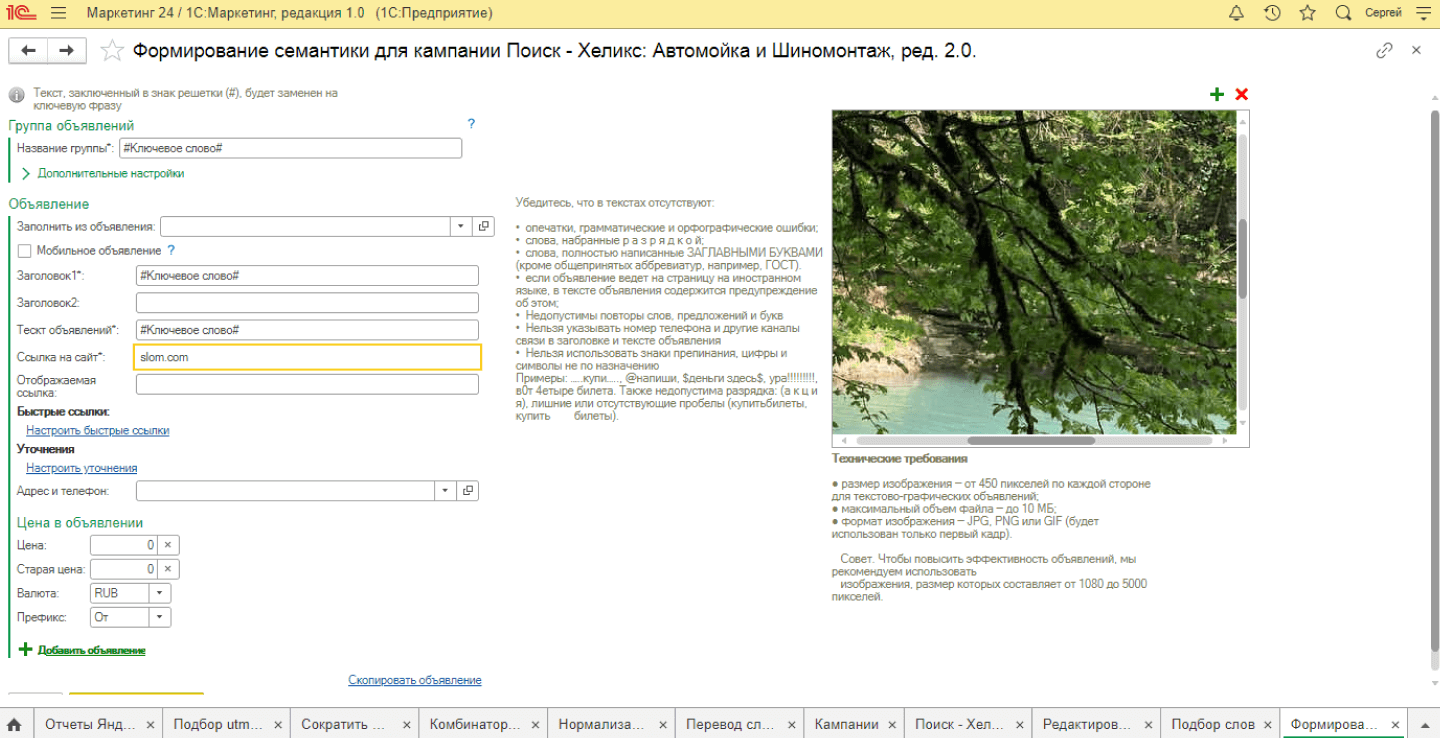Click Скопировать объявление link

[x=415, y=680]
